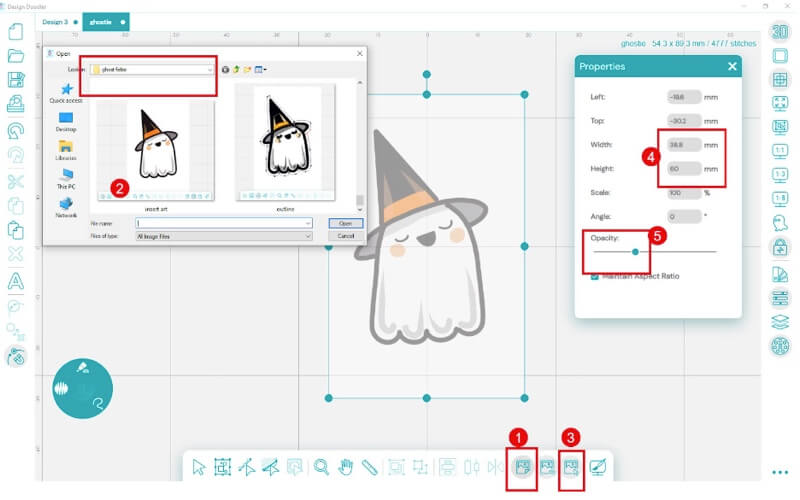Go to Quick access in dialog sidebar

pyautogui.click(x=66, y=93)
